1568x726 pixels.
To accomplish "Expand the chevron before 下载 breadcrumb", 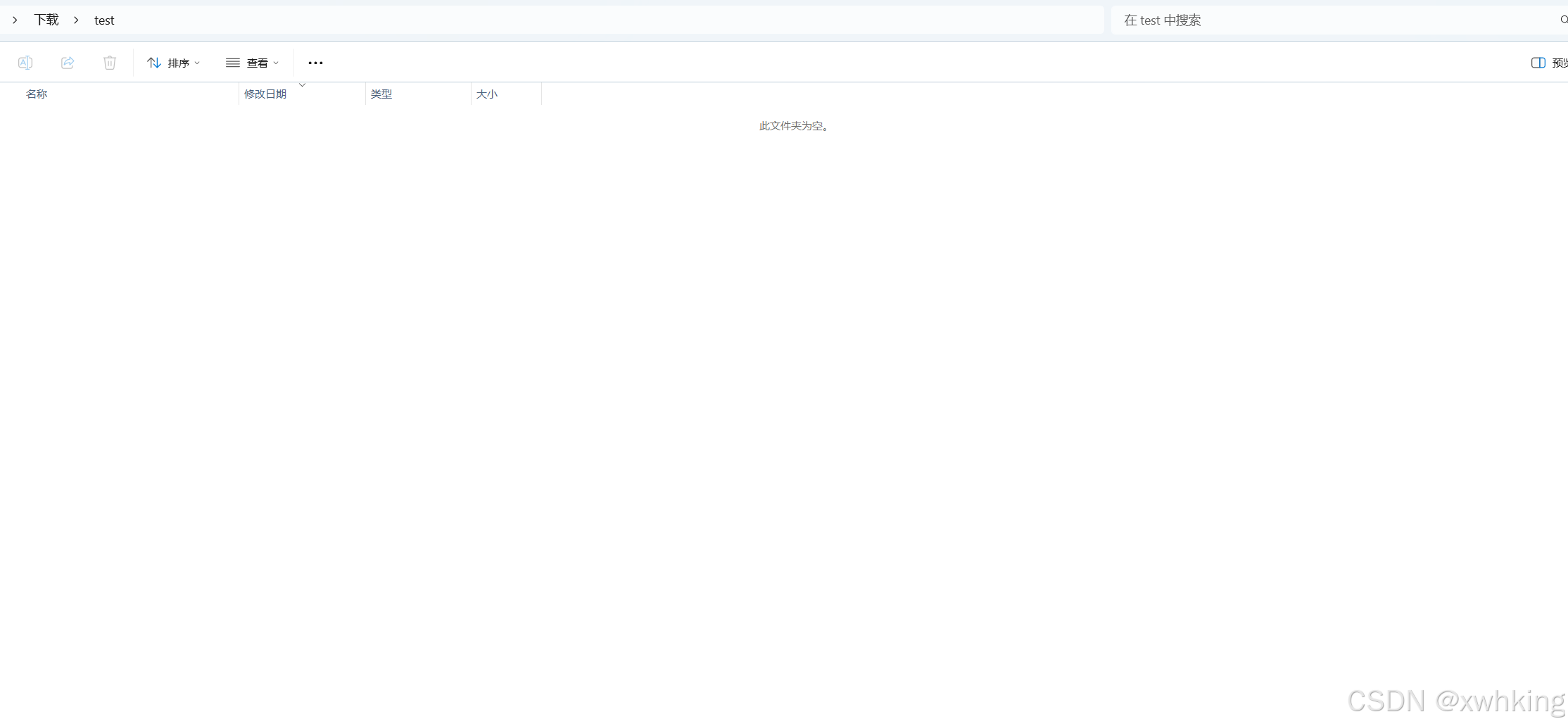I will [x=15, y=20].
